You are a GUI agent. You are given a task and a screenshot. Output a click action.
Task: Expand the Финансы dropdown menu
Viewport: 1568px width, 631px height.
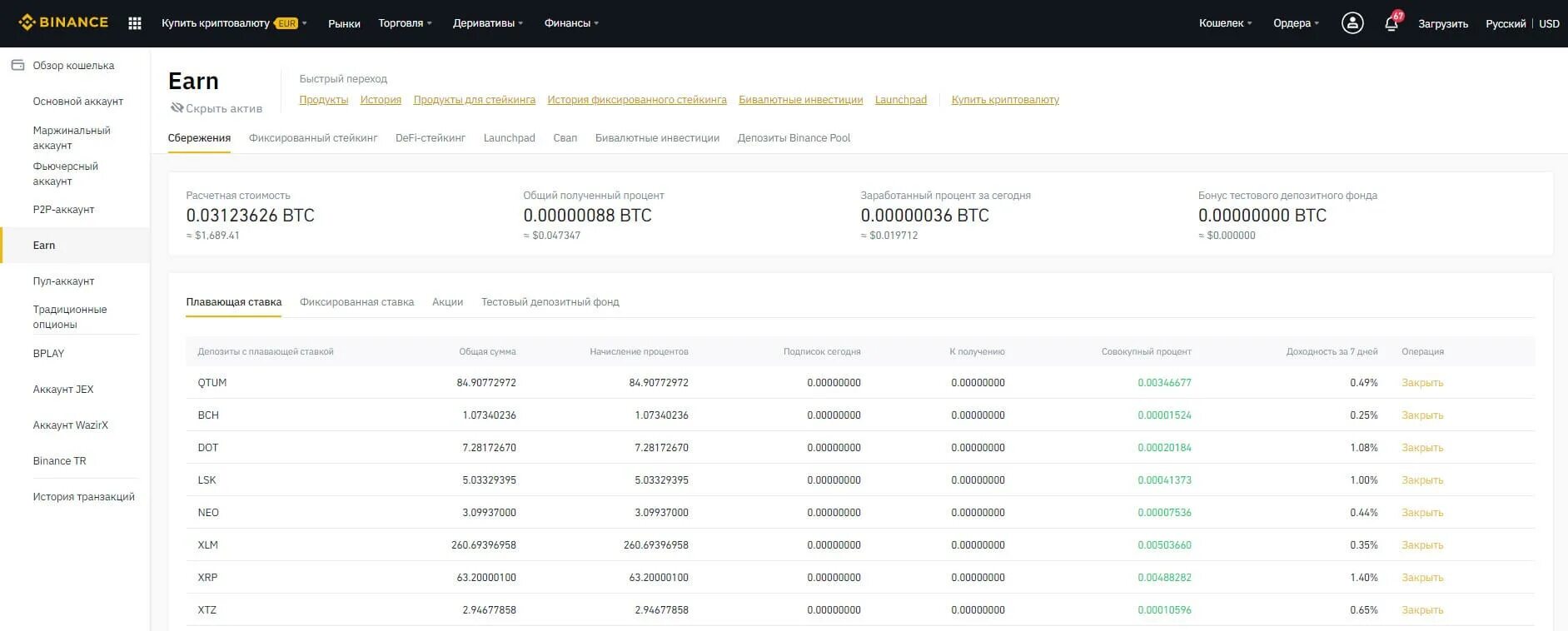click(x=571, y=23)
